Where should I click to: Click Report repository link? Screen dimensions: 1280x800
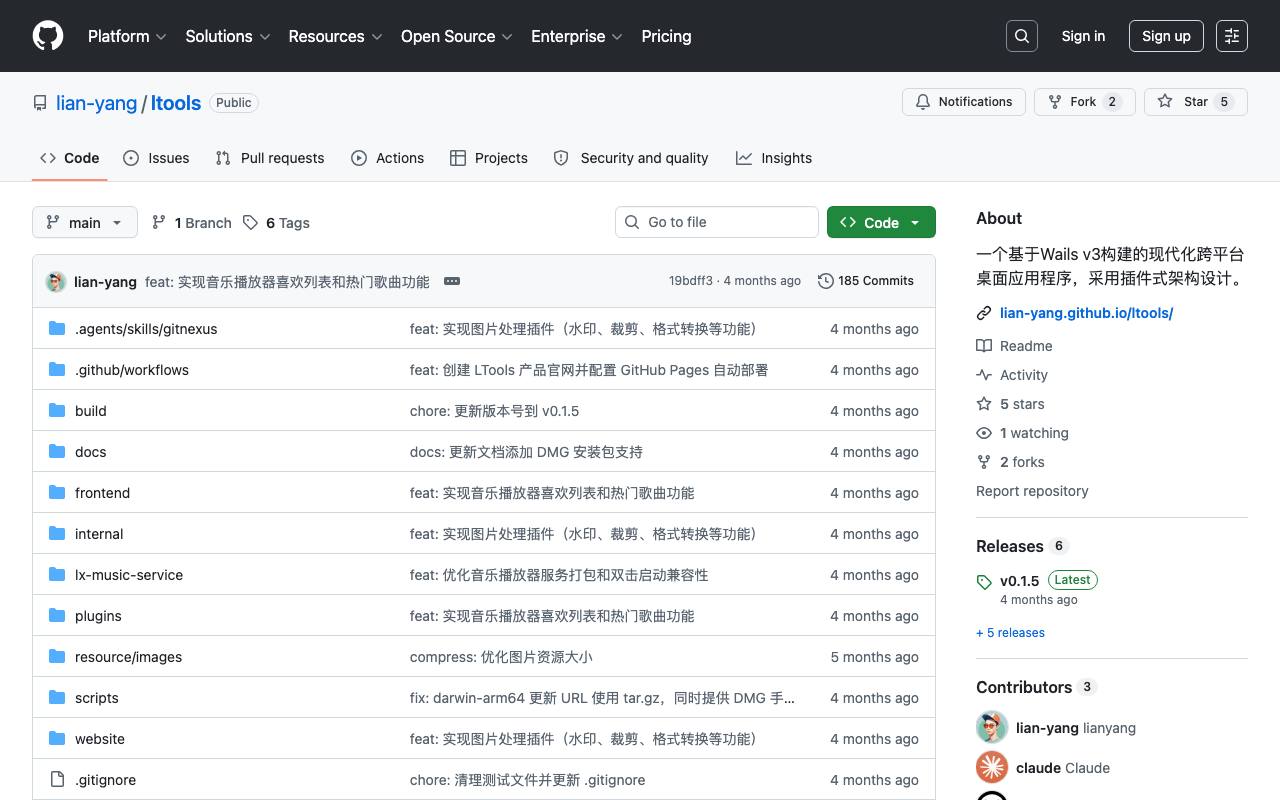[1032, 491]
